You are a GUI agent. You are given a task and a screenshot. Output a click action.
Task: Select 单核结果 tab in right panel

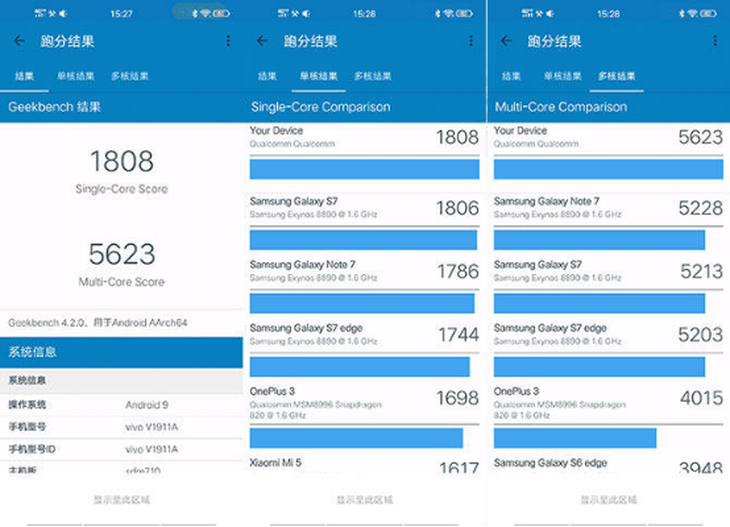[562, 76]
